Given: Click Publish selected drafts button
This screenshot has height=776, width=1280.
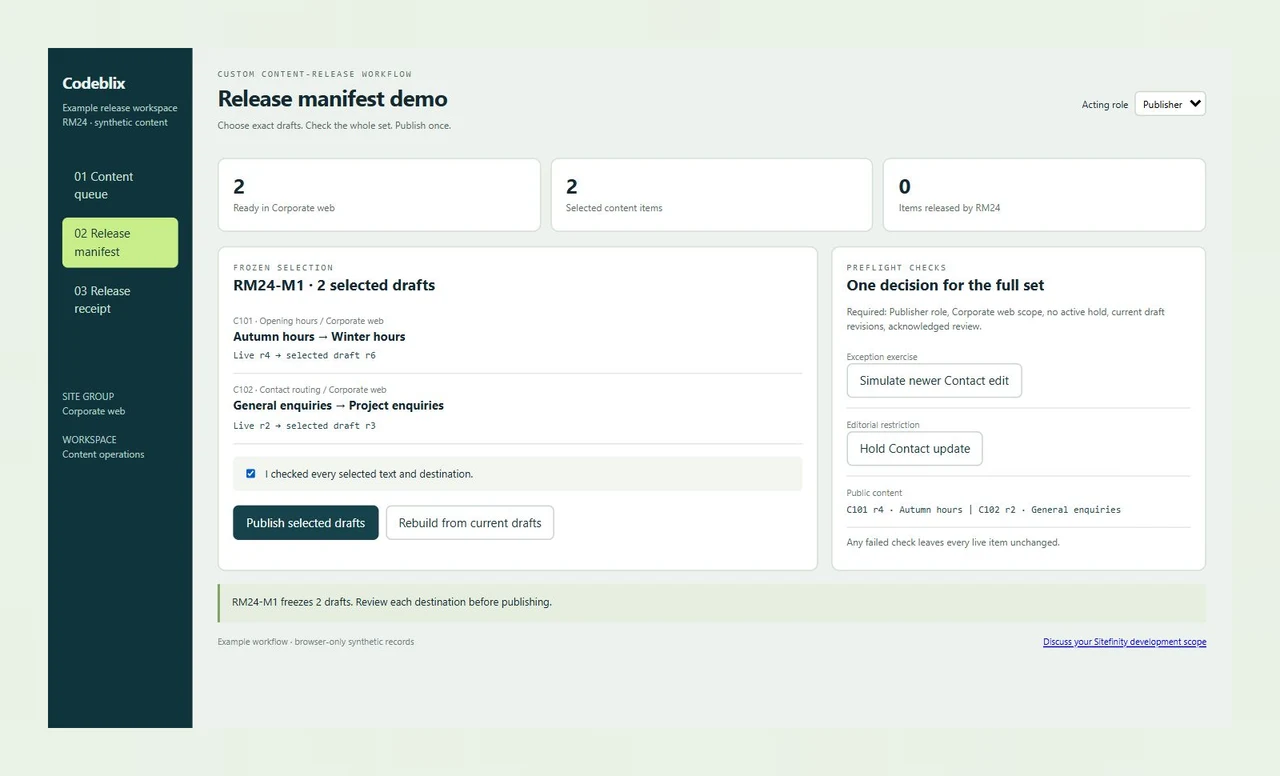Looking at the screenshot, I should tap(306, 523).
